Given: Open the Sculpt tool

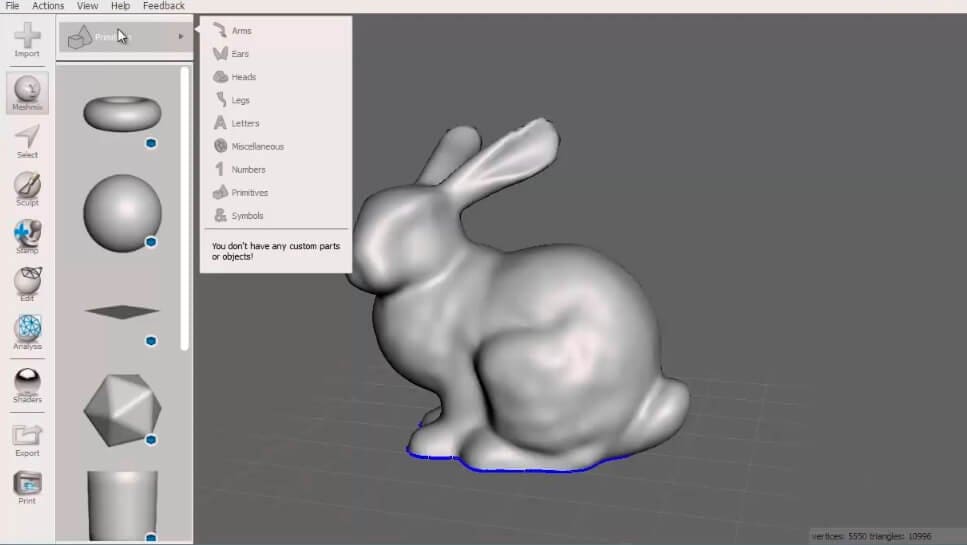Looking at the screenshot, I should [27, 189].
